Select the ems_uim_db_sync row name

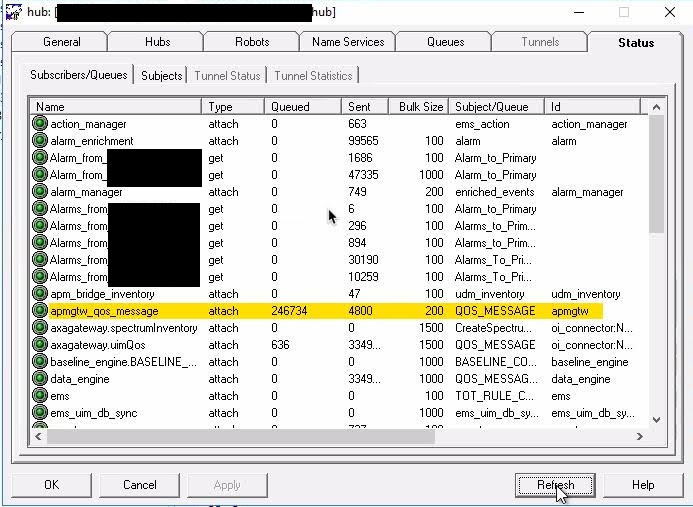click(94, 413)
